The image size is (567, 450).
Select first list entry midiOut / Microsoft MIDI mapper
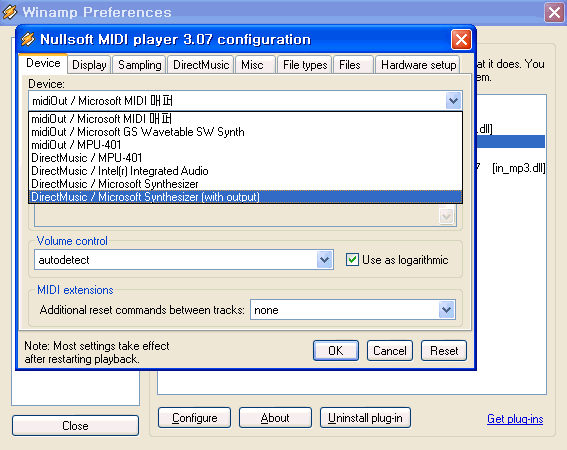(245, 119)
